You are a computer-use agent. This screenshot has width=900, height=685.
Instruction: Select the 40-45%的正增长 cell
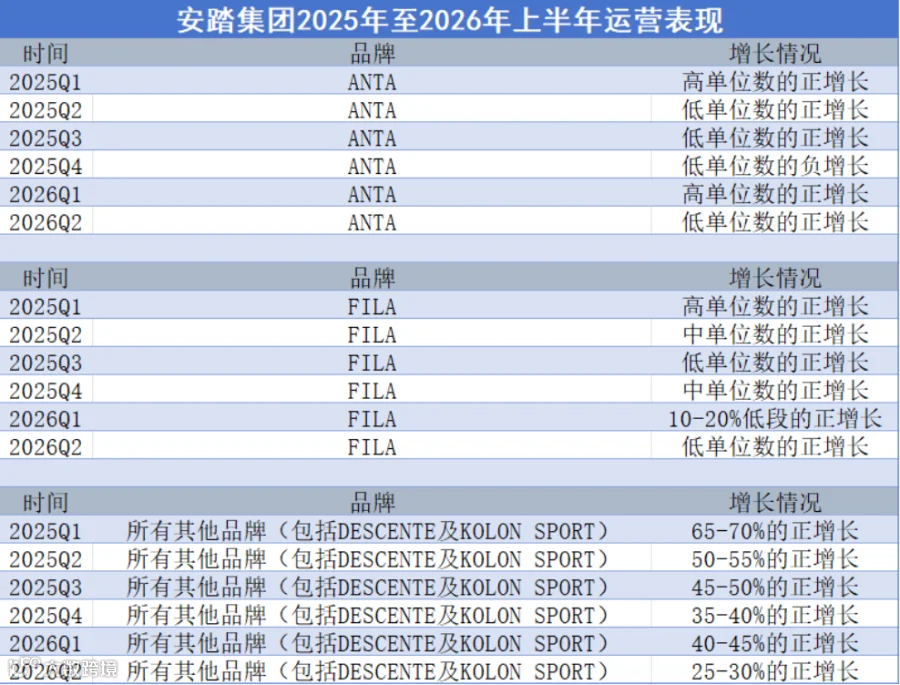pos(775,644)
